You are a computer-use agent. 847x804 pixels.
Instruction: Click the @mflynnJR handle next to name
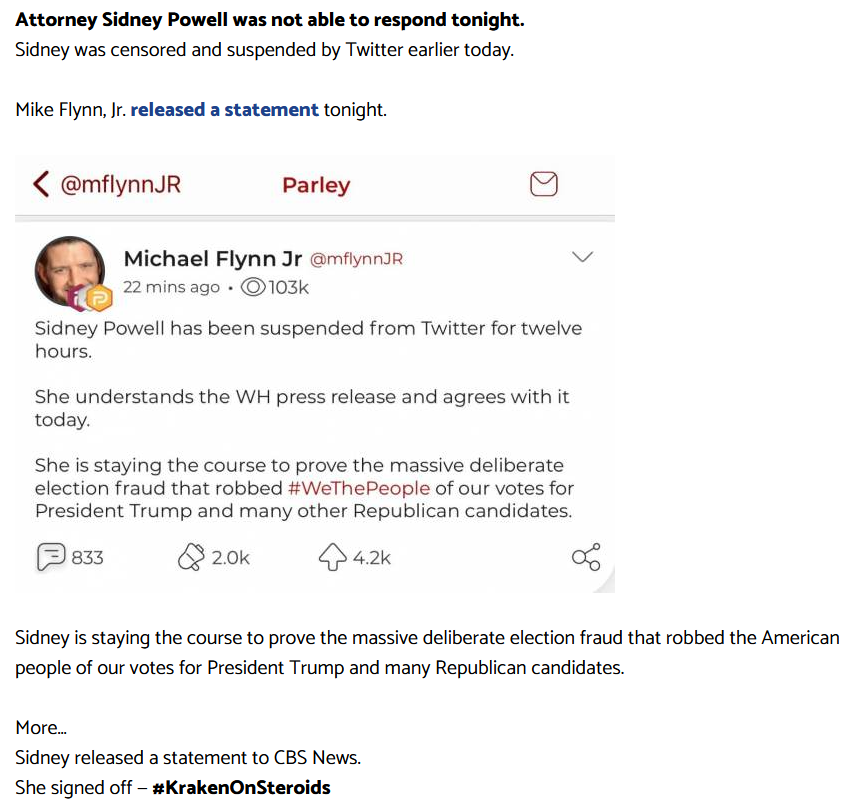coord(357,259)
